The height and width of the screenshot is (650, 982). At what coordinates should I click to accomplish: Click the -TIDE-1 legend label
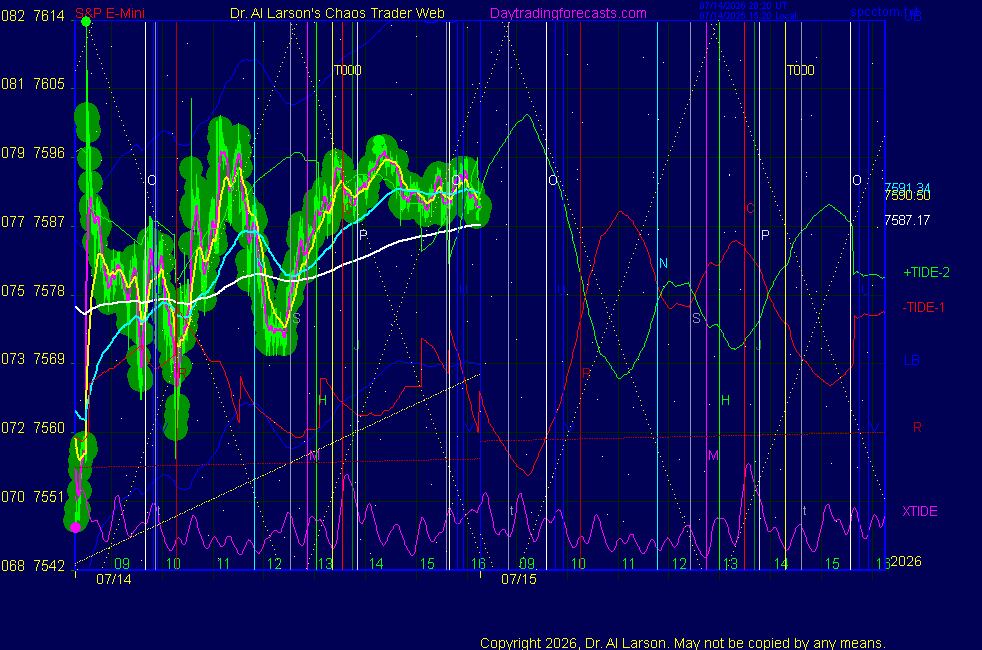(x=923, y=307)
